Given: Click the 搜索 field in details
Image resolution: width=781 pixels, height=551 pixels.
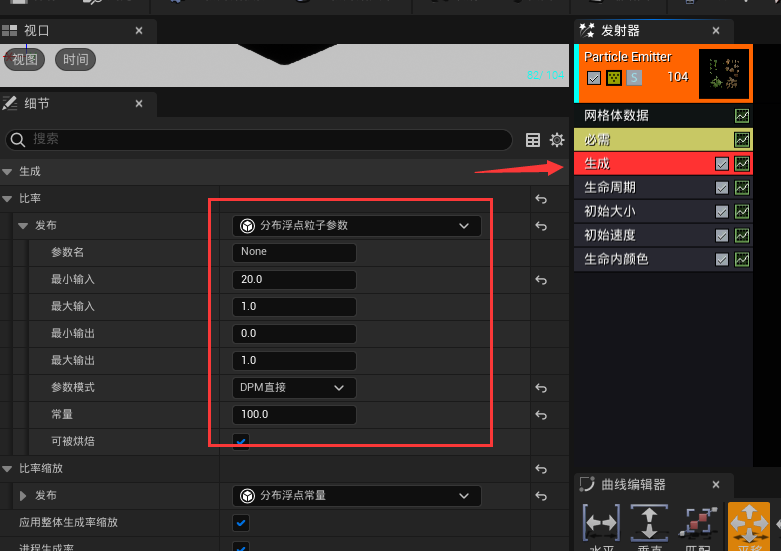Looking at the screenshot, I should (x=259, y=140).
